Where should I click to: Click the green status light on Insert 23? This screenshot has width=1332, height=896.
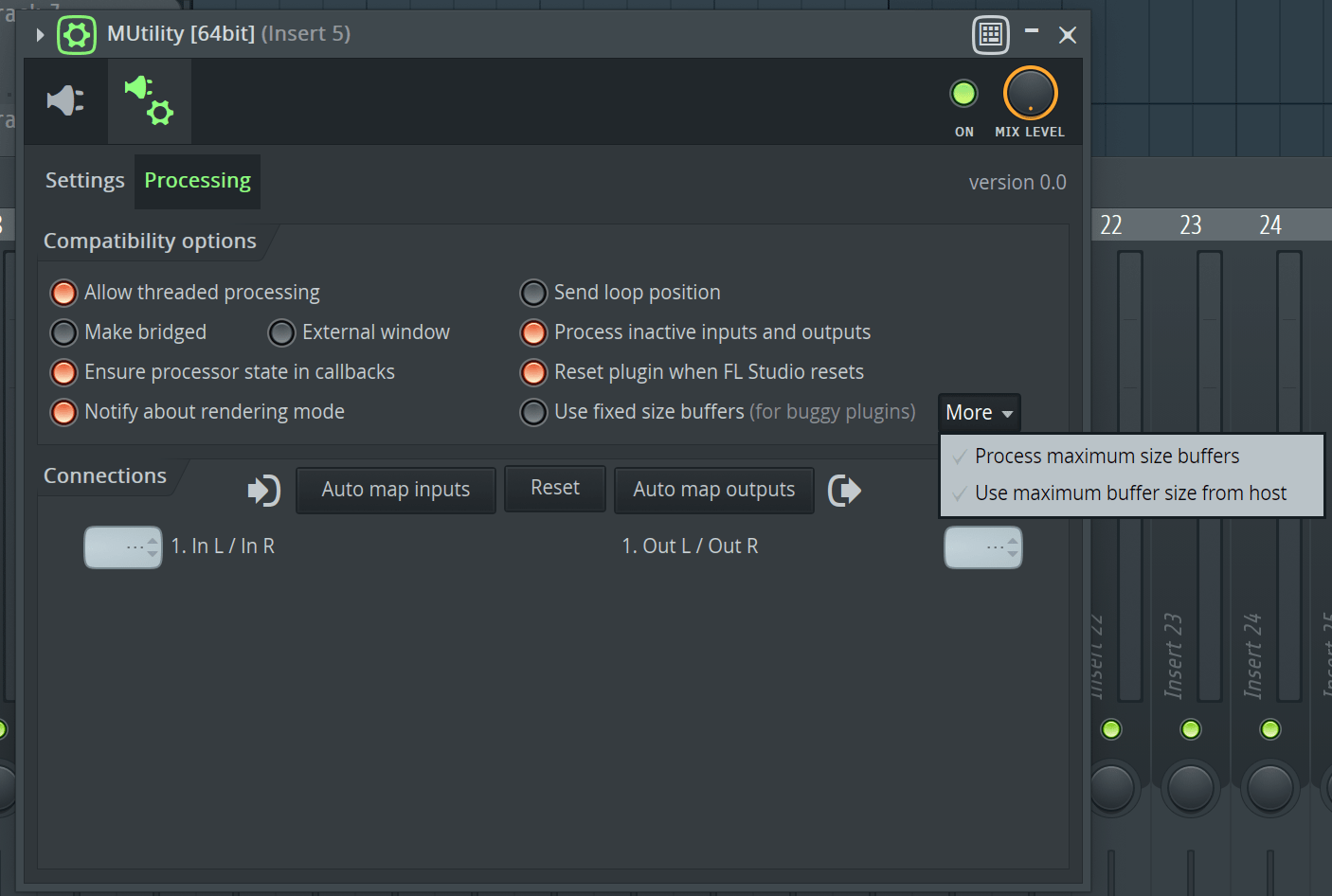click(x=1190, y=729)
